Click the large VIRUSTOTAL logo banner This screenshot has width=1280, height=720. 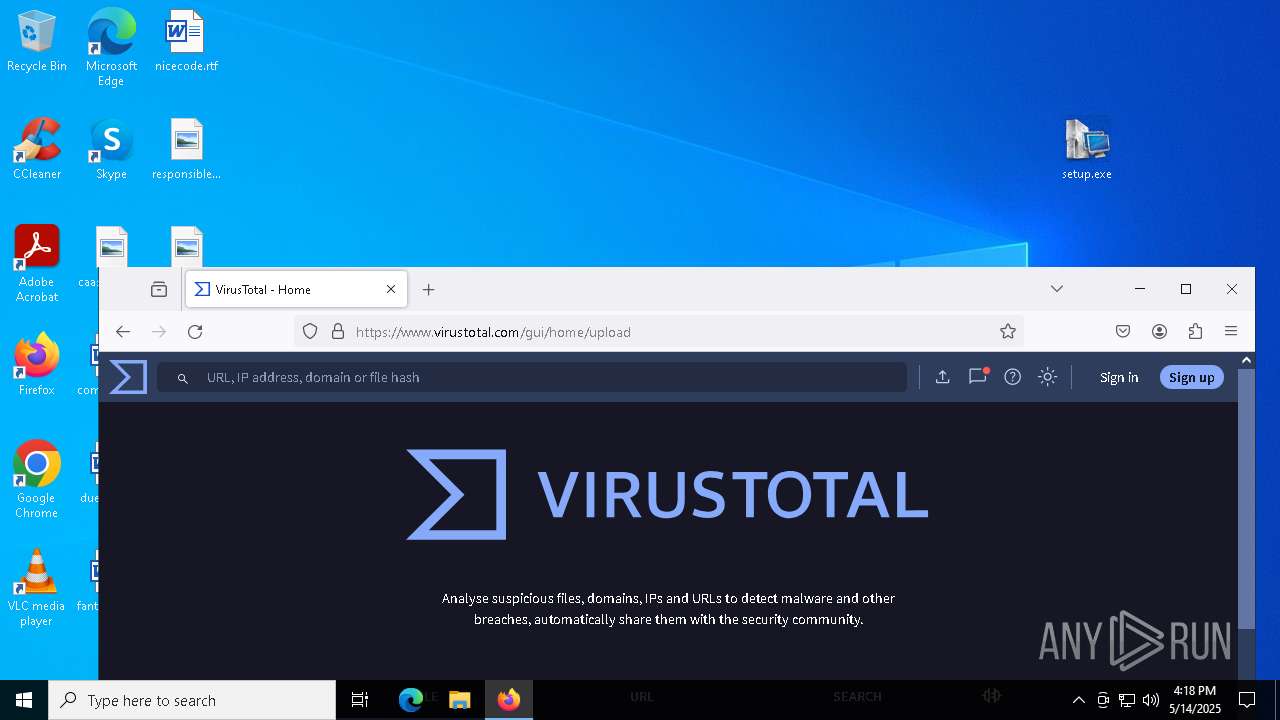click(x=667, y=494)
